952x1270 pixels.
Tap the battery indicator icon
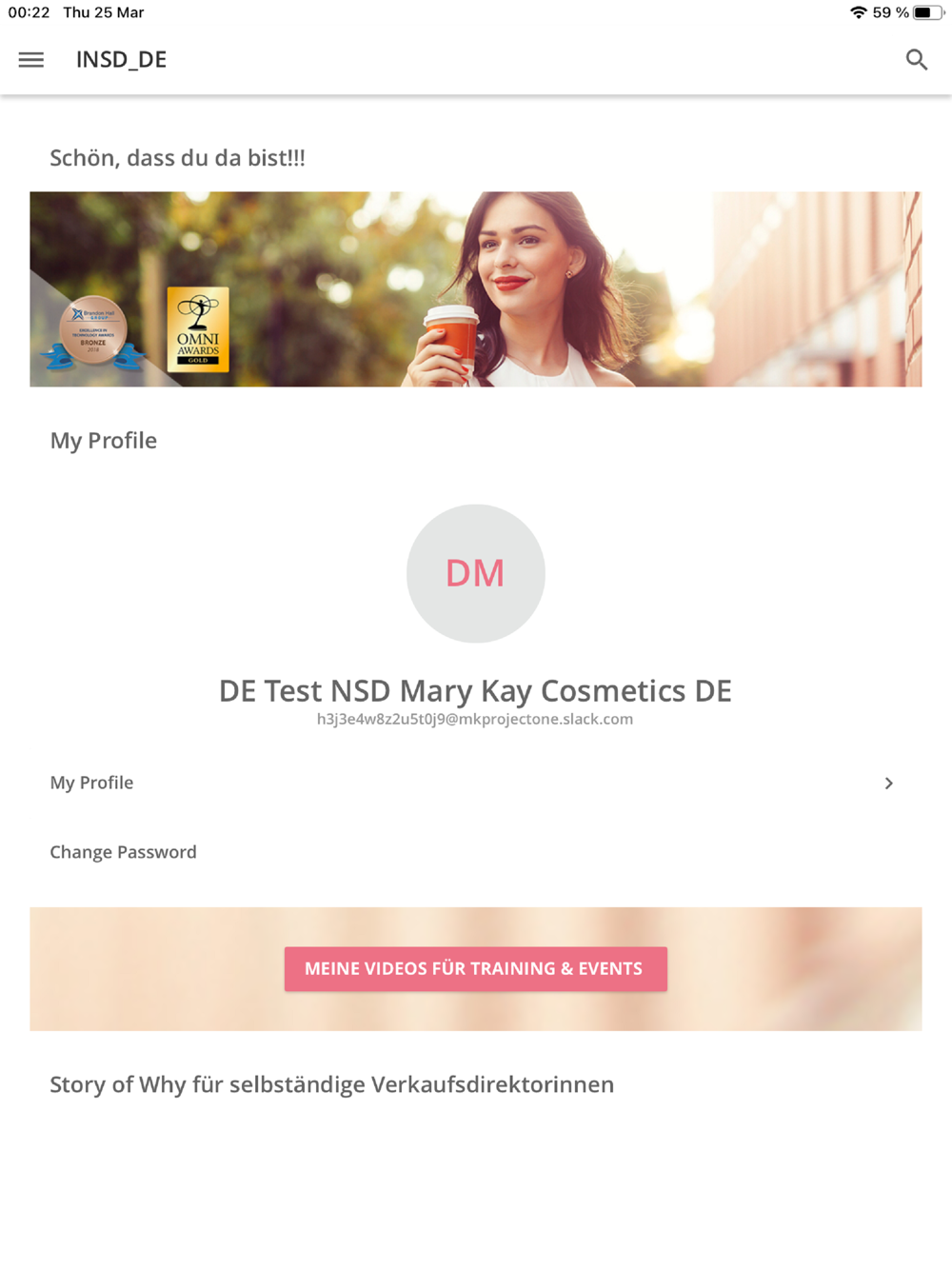tap(929, 12)
